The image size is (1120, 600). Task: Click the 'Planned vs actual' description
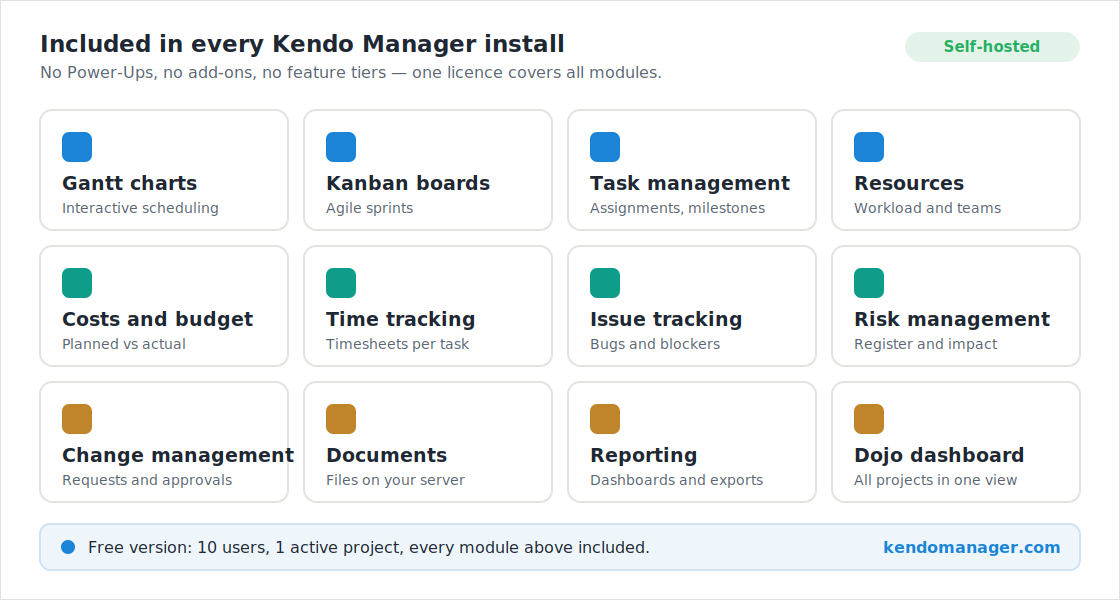coord(124,344)
